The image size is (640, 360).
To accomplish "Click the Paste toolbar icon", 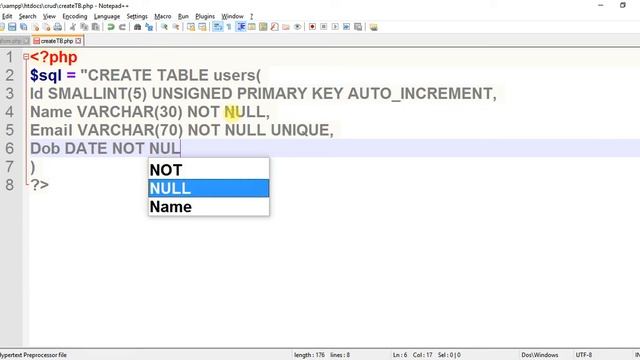I will [x=96, y=27].
